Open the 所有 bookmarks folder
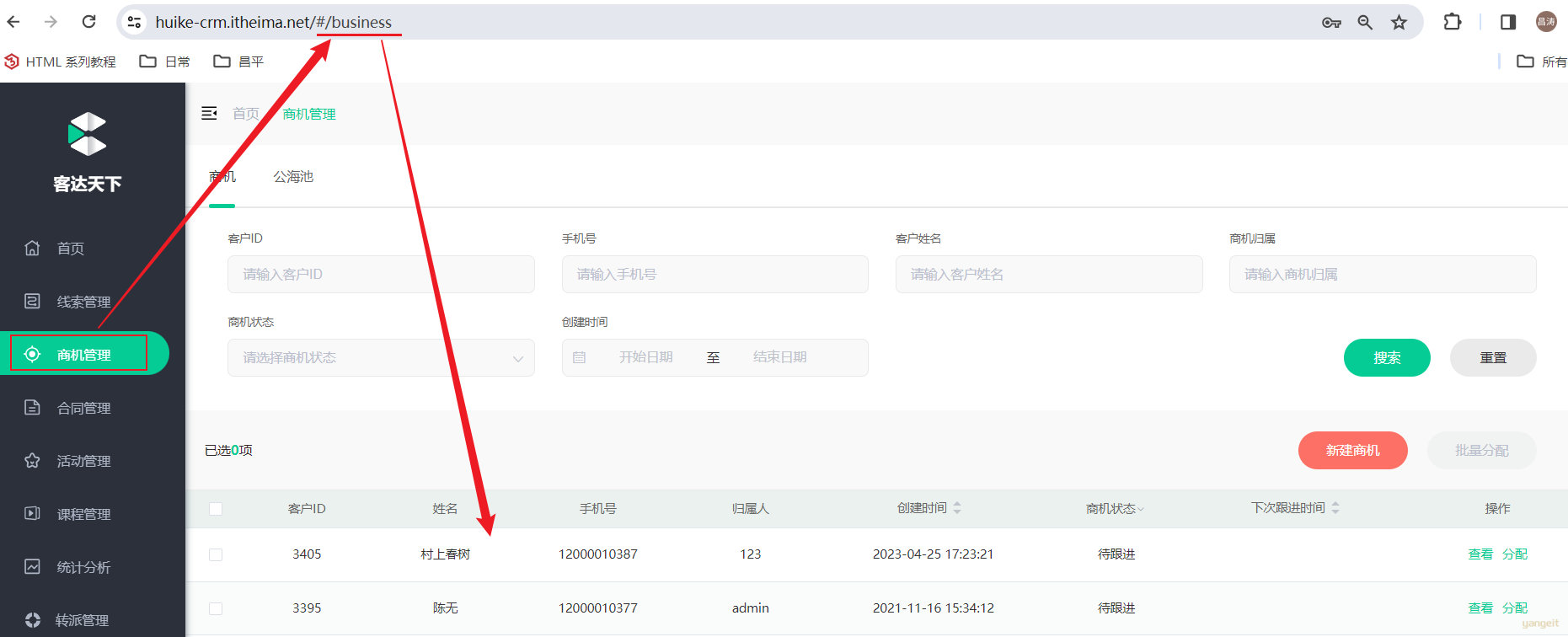Image resolution: width=1568 pixels, height=637 pixels. [x=1542, y=62]
